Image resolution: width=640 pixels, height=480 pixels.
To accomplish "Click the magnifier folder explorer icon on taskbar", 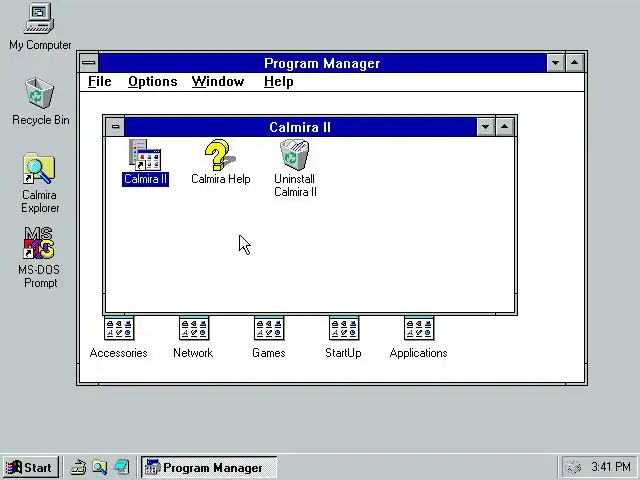I will coord(100,467).
